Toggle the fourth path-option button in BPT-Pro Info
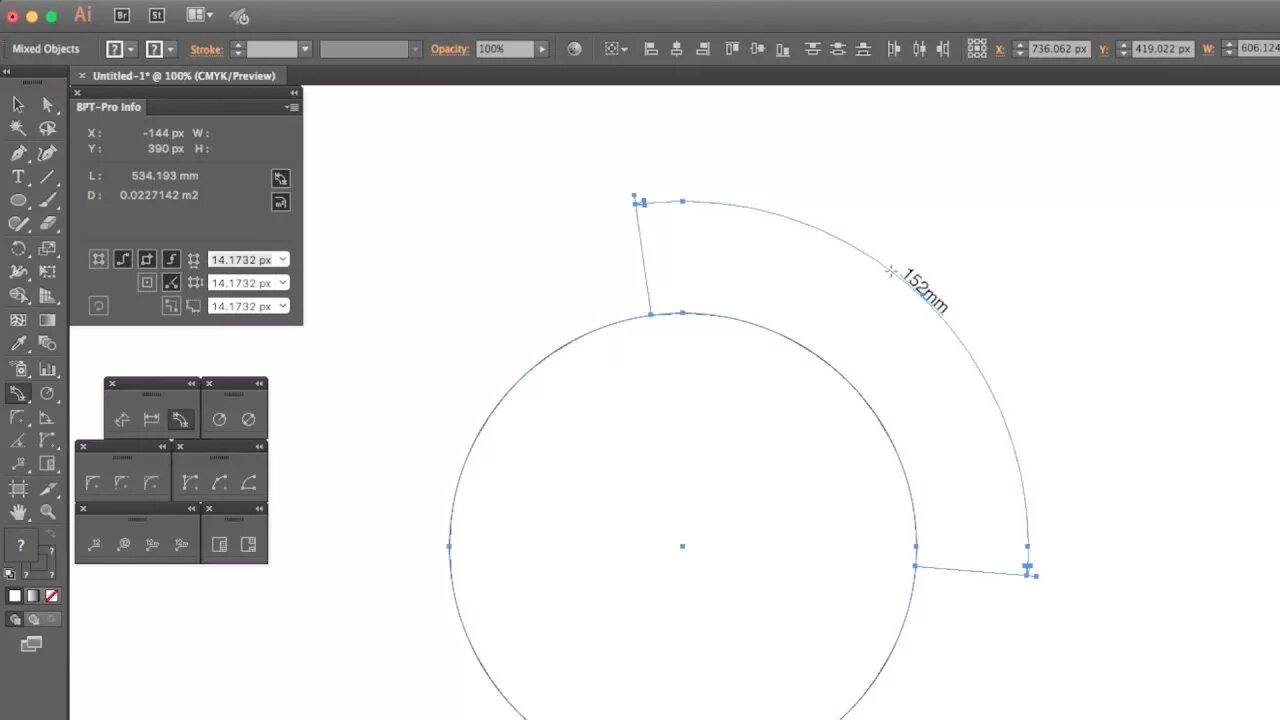Image resolution: width=1280 pixels, height=720 pixels. point(171,259)
